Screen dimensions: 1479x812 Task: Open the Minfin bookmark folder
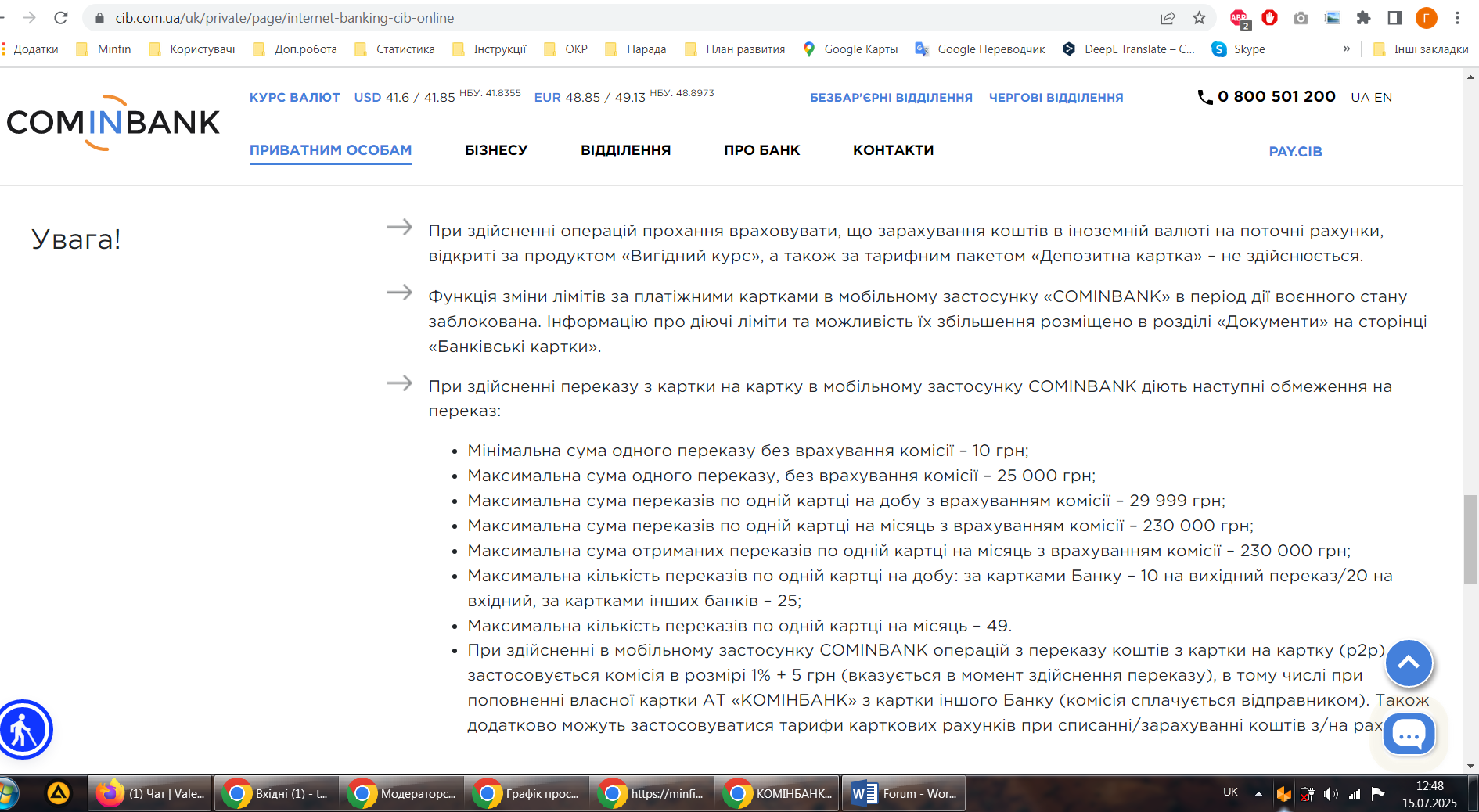click(103, 49)
